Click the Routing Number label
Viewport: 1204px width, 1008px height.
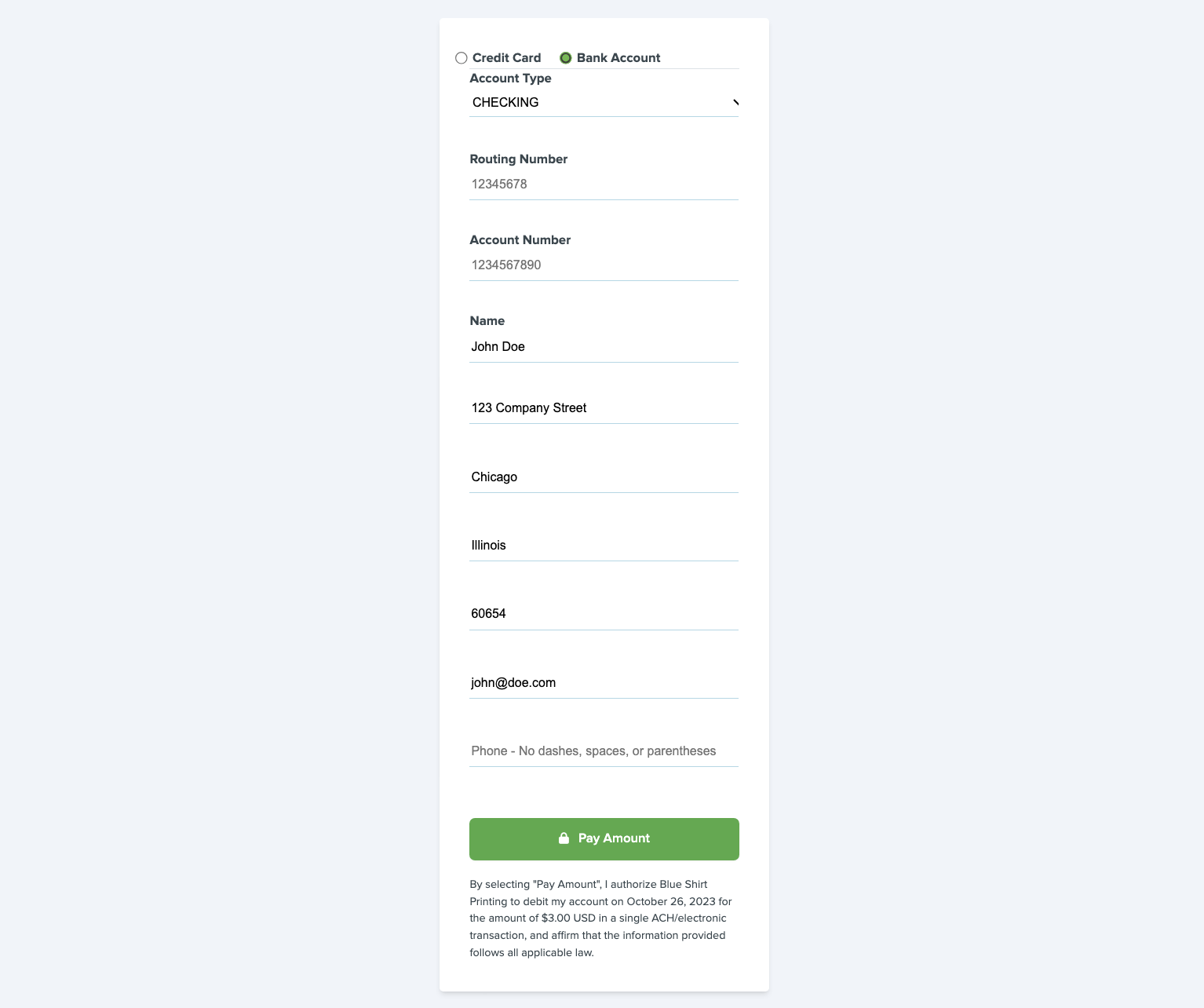coord(518,159)
